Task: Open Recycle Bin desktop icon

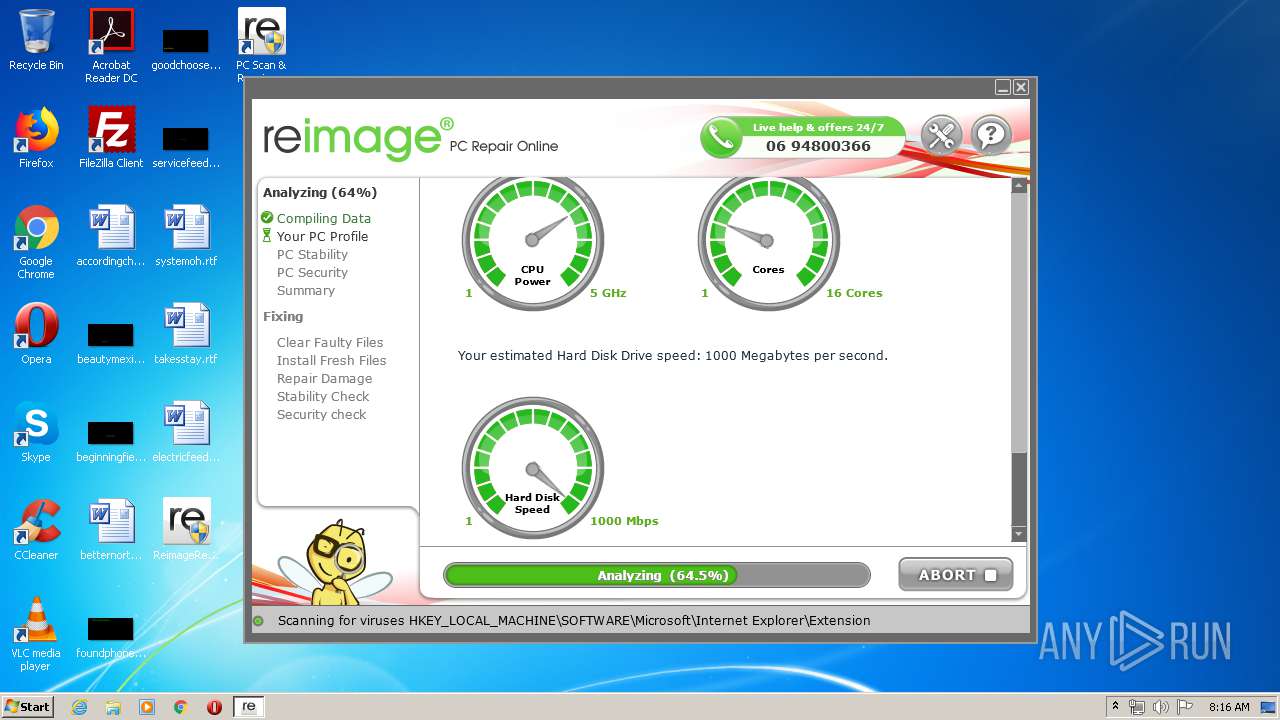Action: tap(36, 40)
